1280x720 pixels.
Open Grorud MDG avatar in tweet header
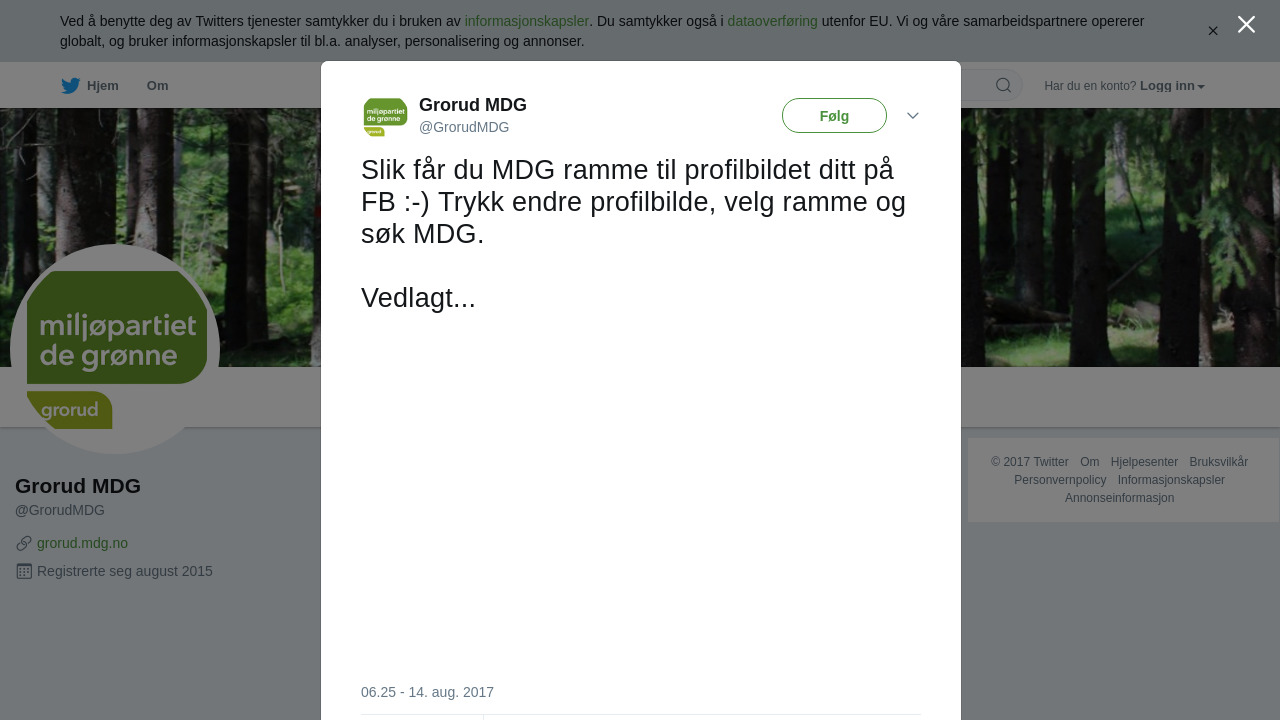tap(385, 117)
